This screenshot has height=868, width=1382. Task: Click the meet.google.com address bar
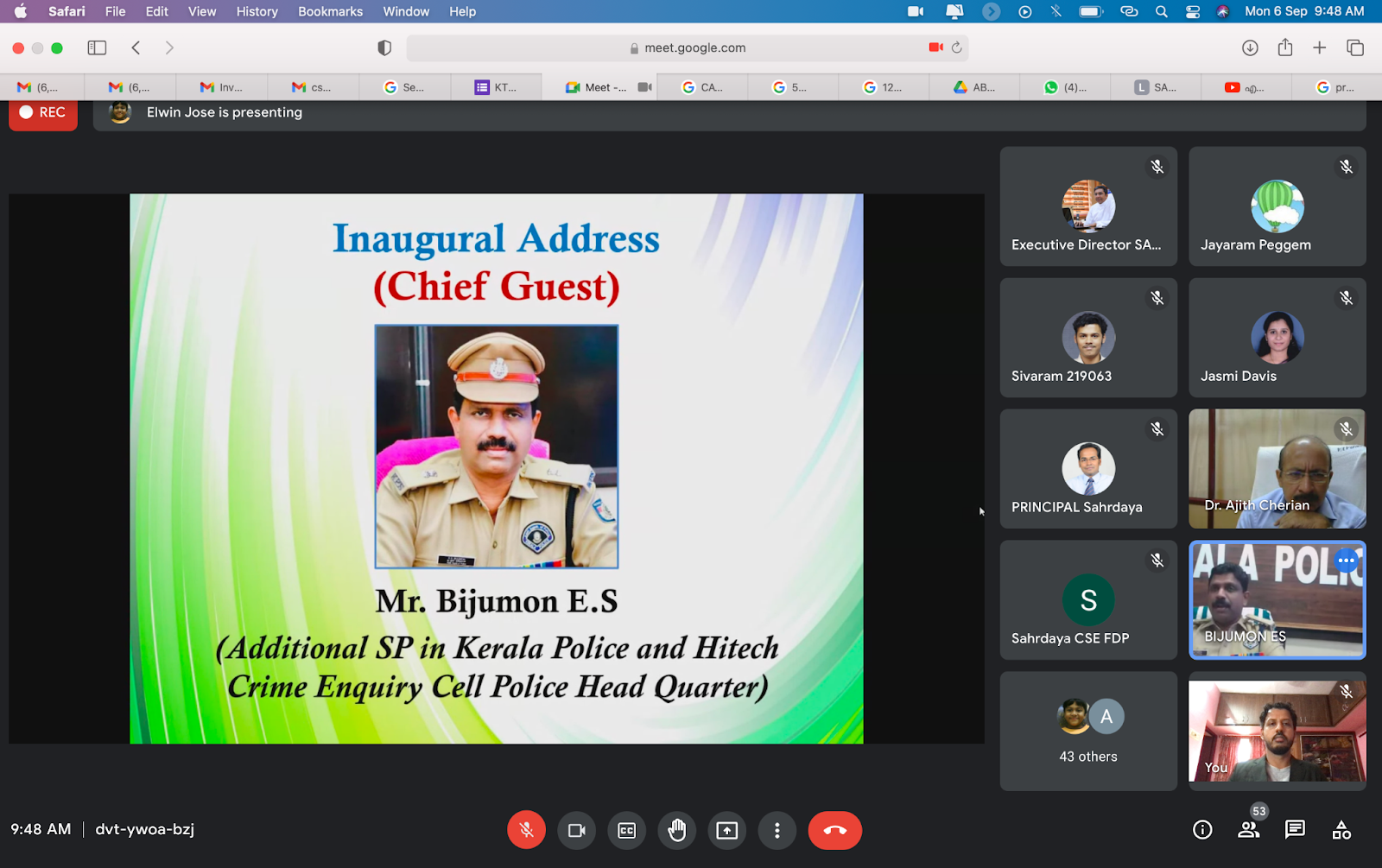pos(688,48)
